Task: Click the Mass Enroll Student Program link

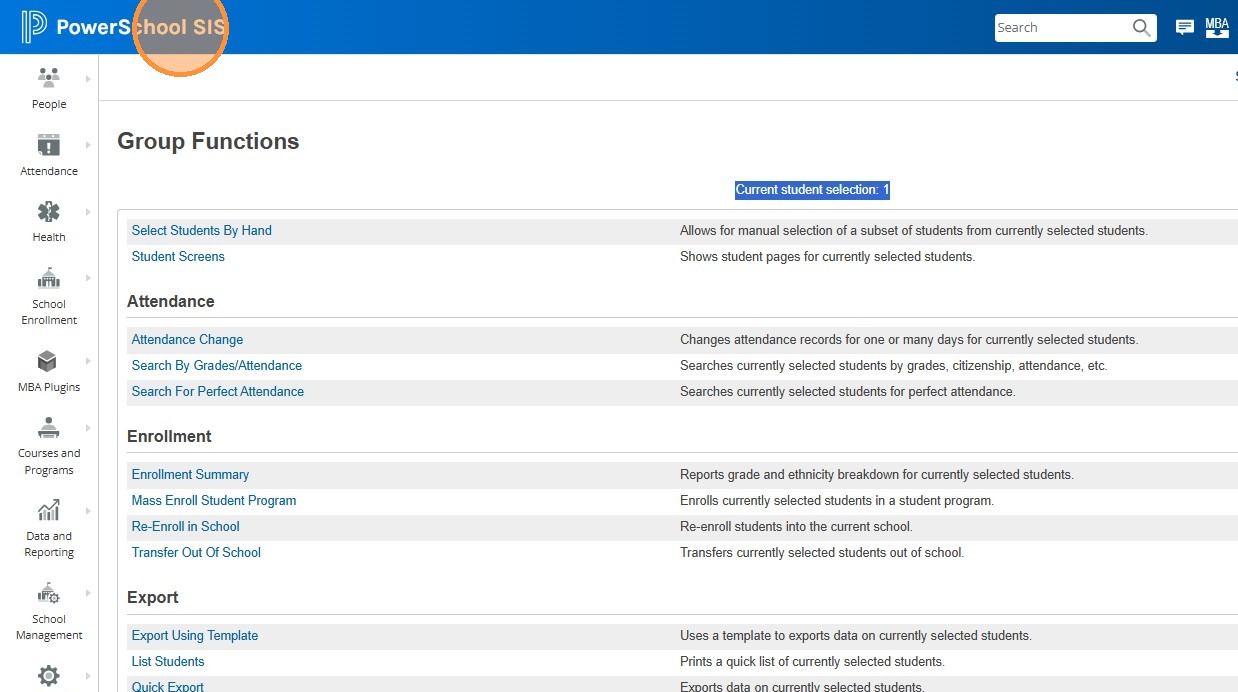Action: [x=214, y=500]
